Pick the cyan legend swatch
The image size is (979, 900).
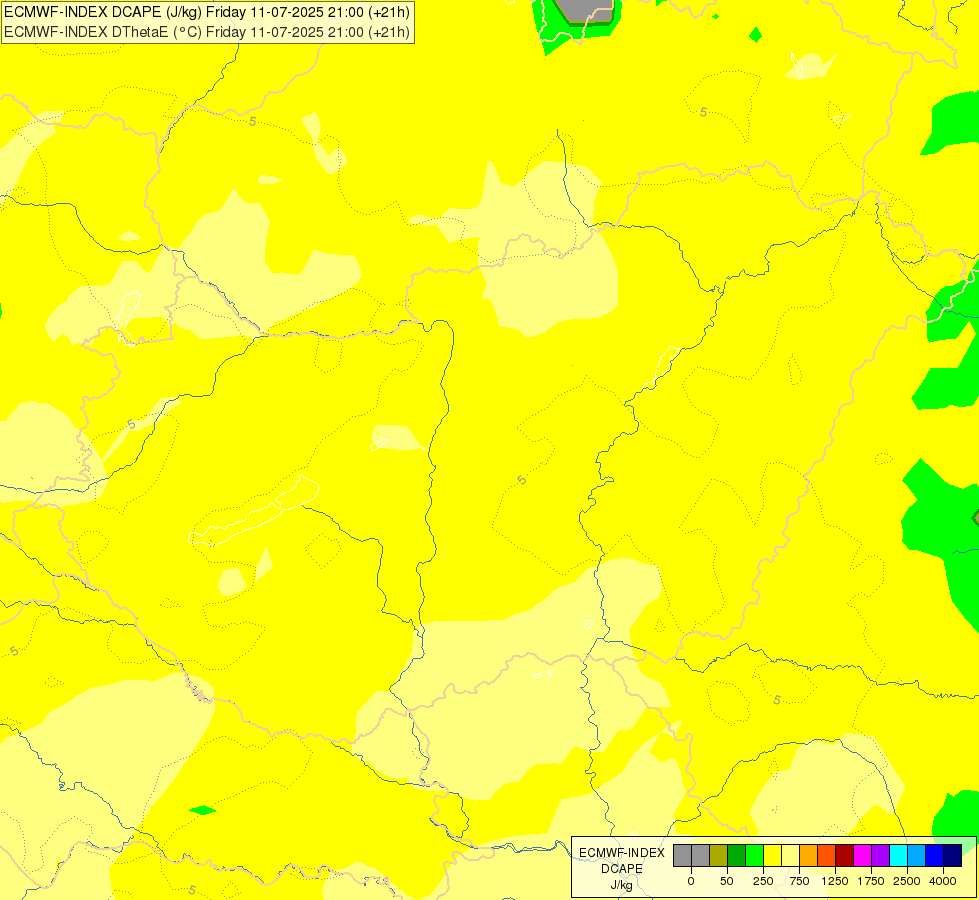point(899,855)
